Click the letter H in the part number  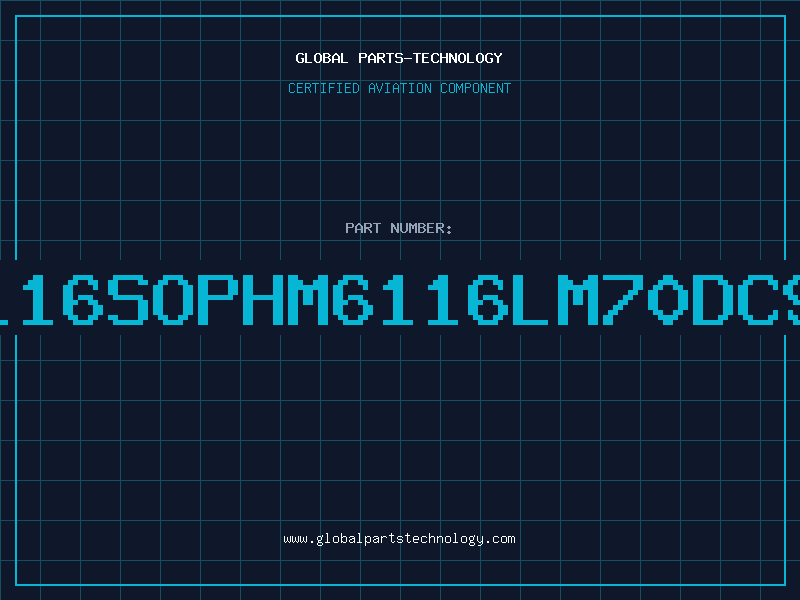(x=263, y=299)
